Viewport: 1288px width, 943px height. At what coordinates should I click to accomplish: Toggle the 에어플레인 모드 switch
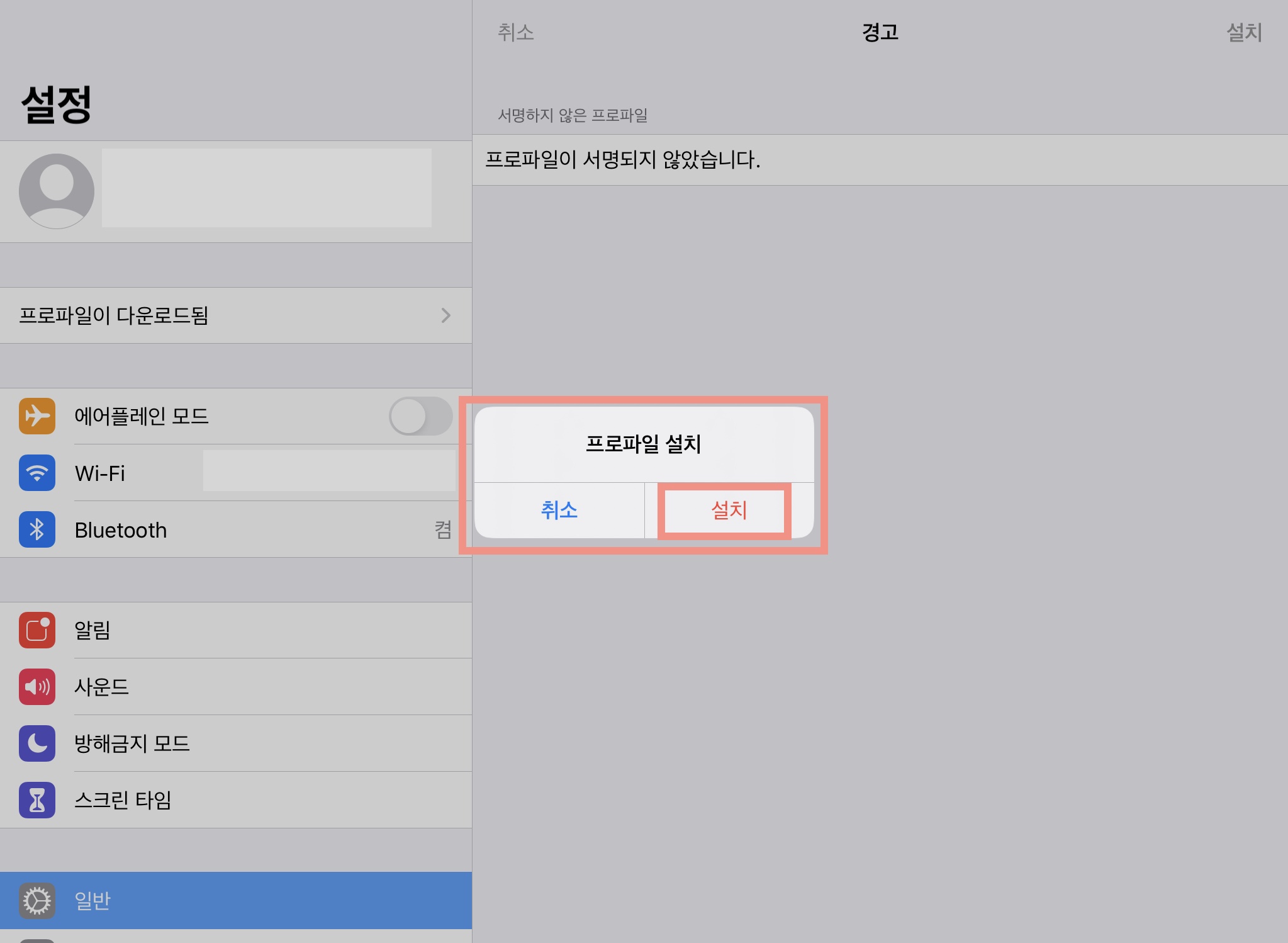(x=420, y=416)
